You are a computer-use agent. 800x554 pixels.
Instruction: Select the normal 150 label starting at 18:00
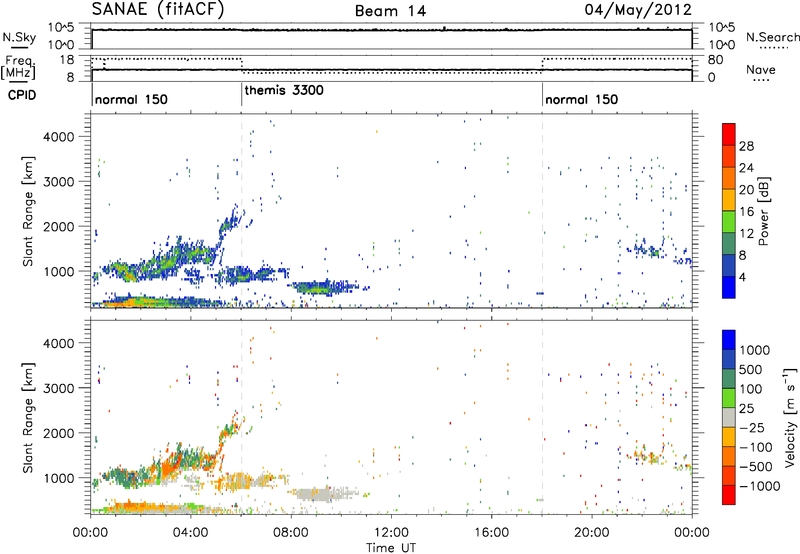tap(582, 99)
